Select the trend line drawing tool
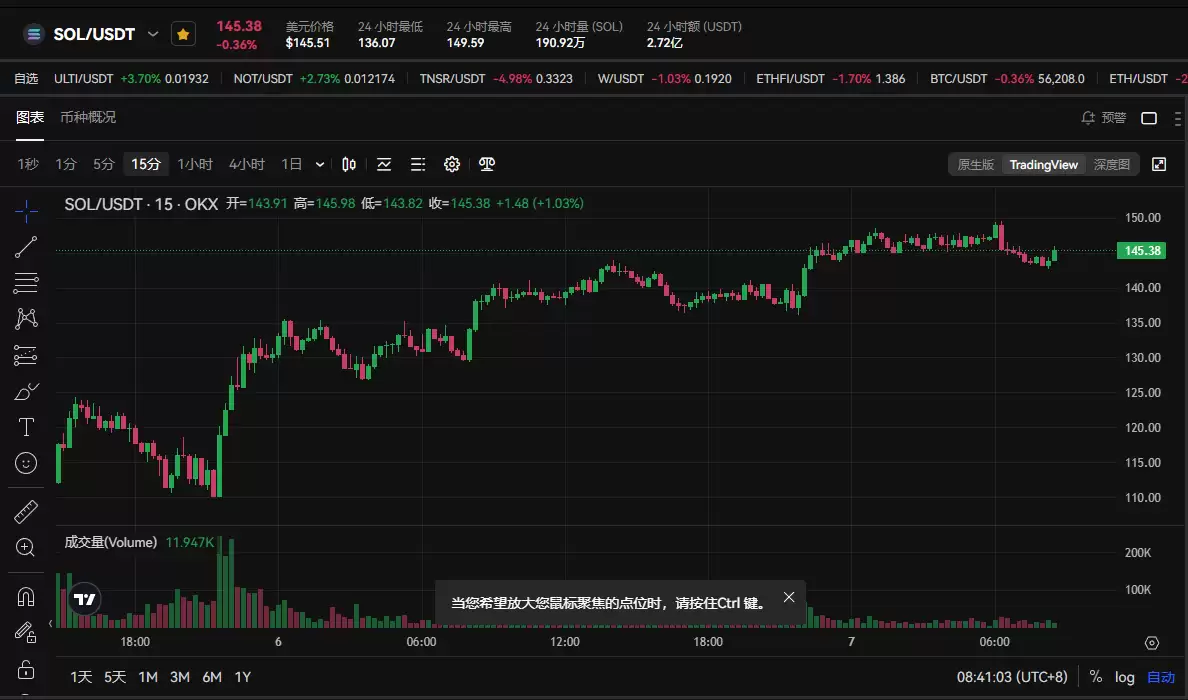The image size is (1188, 700). [26, 247]
